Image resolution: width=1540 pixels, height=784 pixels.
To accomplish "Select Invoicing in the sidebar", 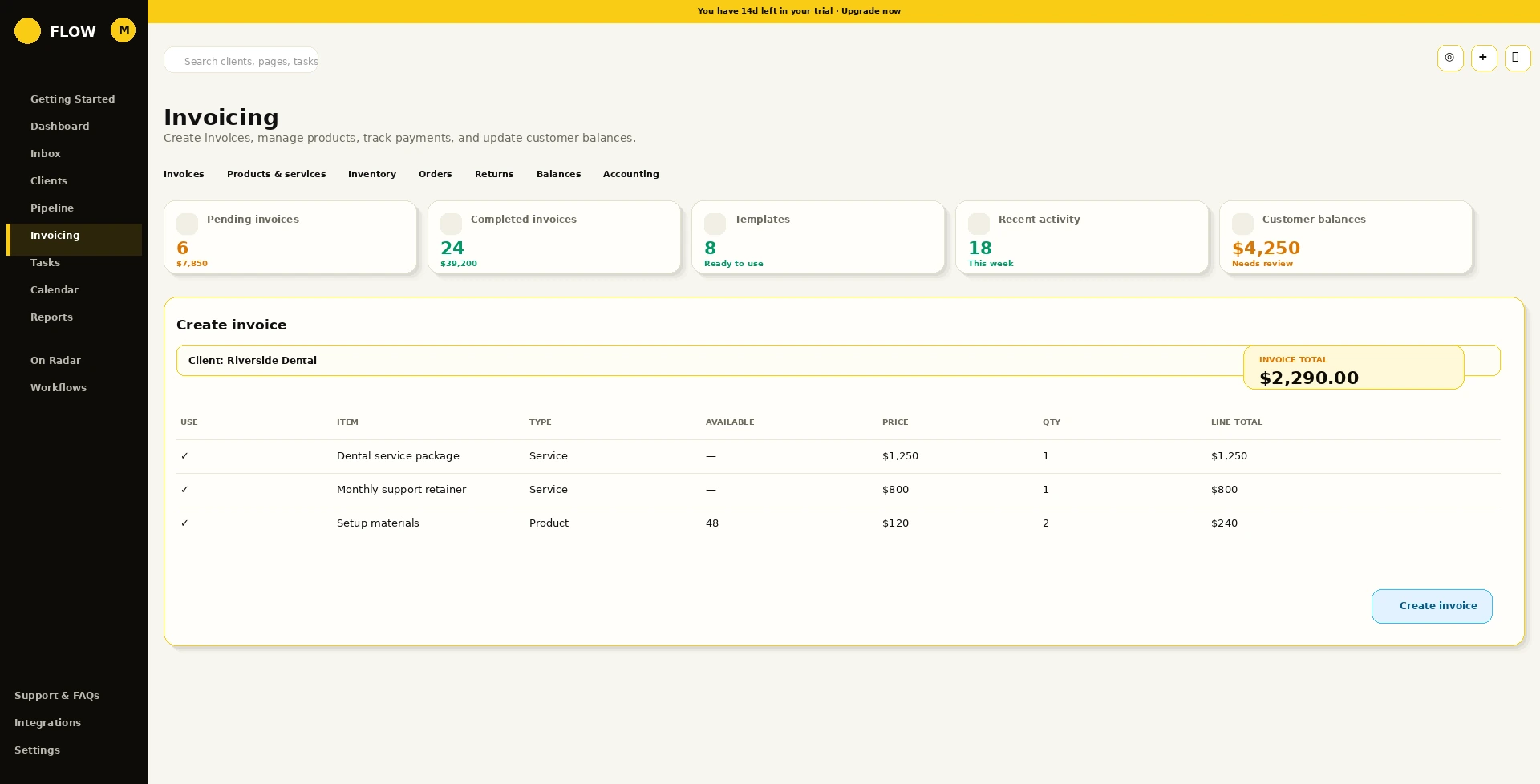I will 74,240.
